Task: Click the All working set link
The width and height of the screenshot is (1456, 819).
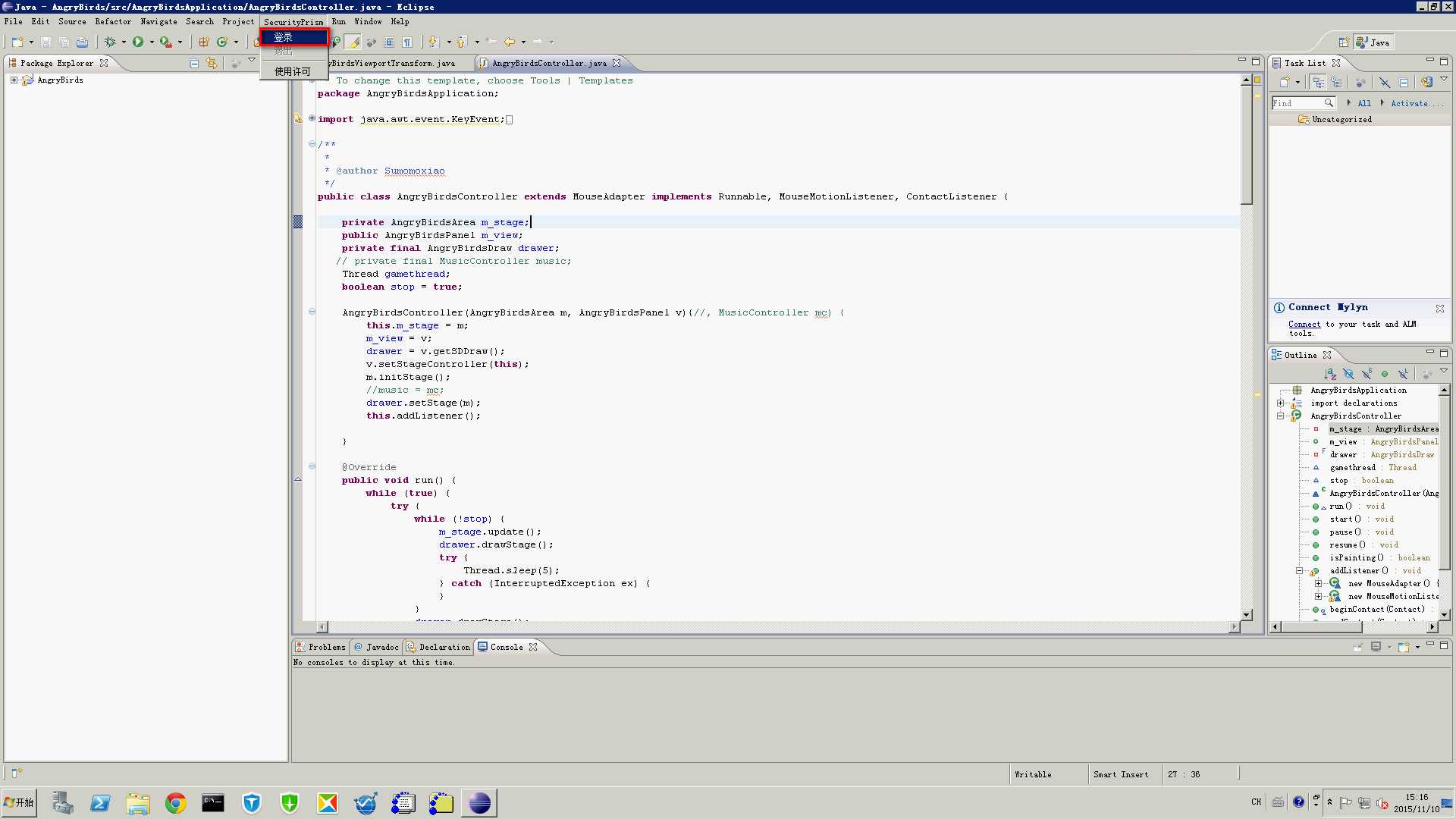Action: click(1364, 103)
